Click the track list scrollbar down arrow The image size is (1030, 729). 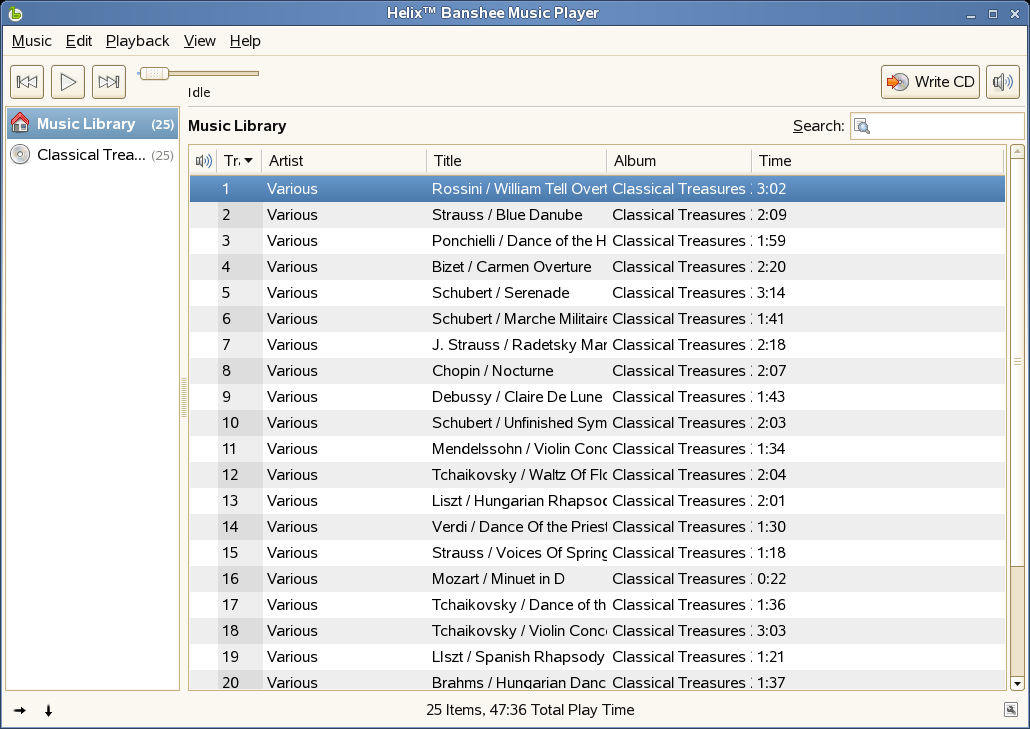(1017, 683)
